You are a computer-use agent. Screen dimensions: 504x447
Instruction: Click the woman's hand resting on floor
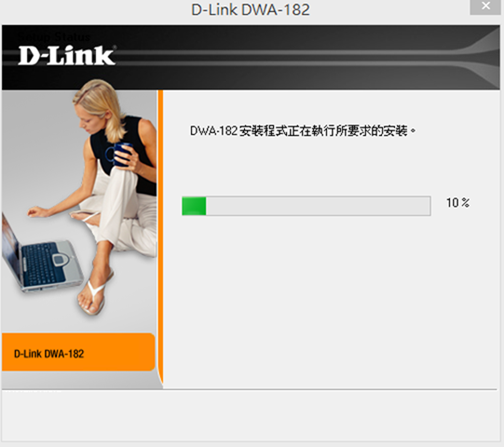point(38,212)
